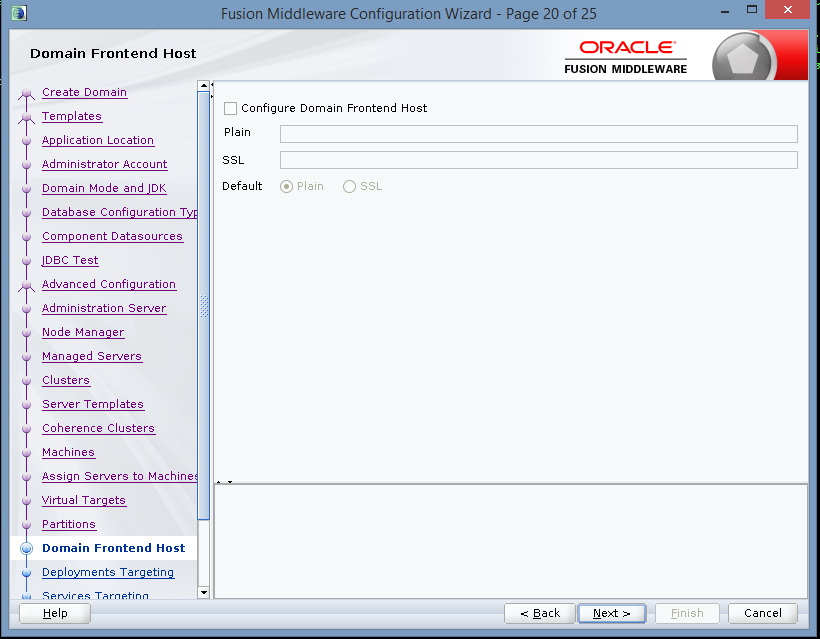This screenshot has height=639, width=820.
Task: Click Virtual Targets step bullet icon
Action: 27,501
